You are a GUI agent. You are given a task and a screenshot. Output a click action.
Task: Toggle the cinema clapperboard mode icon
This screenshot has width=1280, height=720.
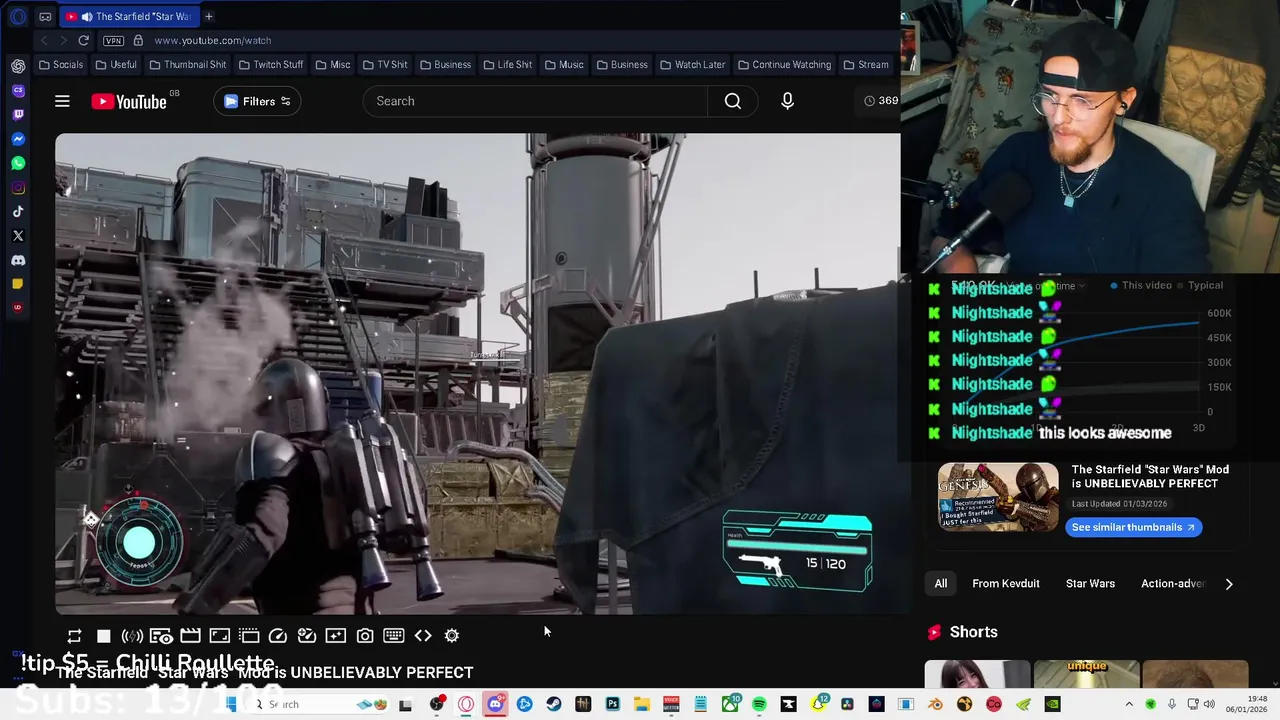pyautogui.click(x=190, y=635)
